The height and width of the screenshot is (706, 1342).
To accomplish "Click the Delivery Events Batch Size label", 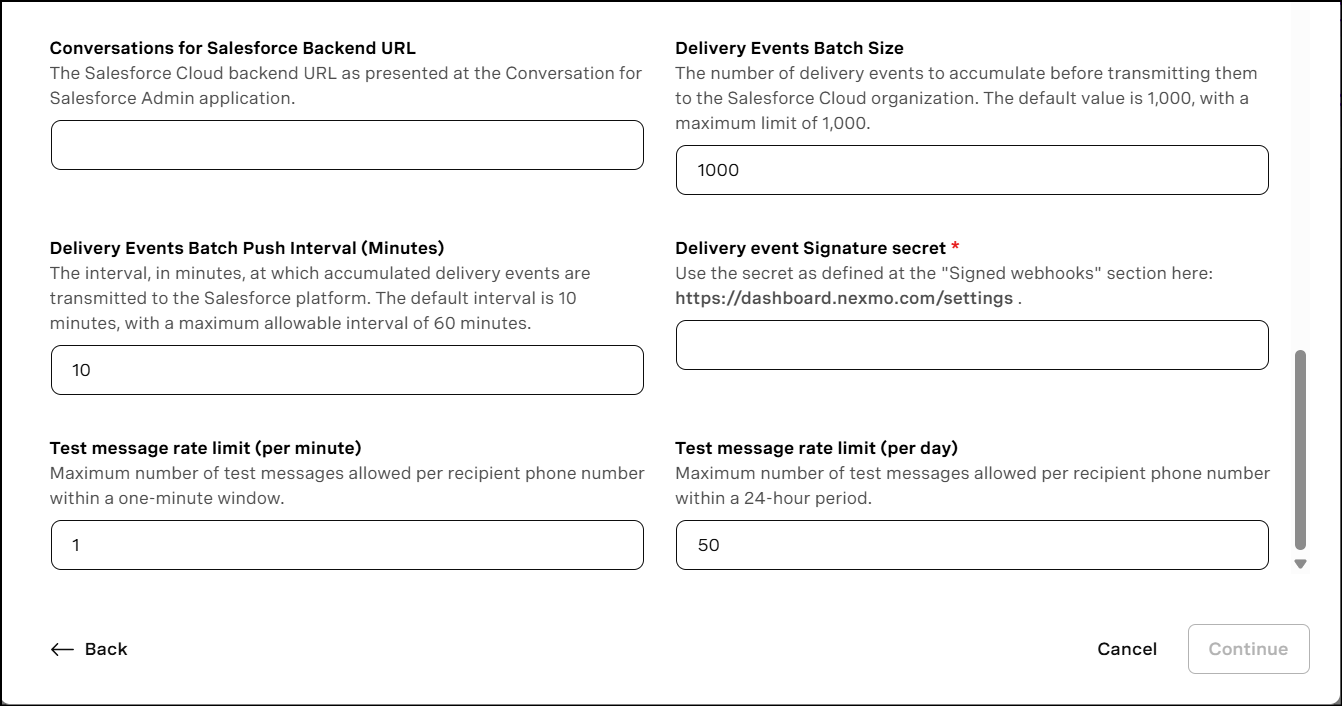I will pos(789,48).
